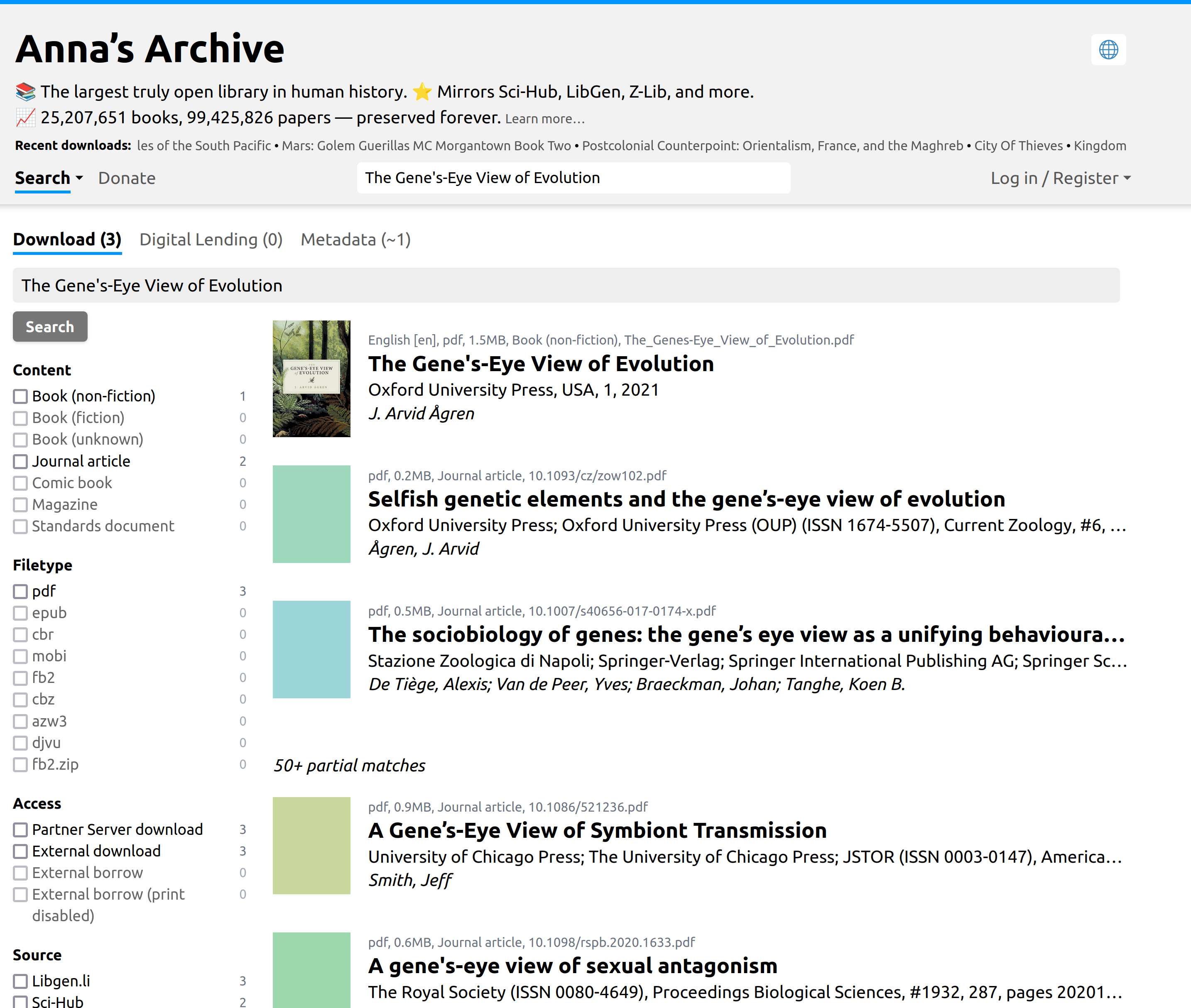1191x1008 pixels.
Task: Enable the Journal article content filter
Action: pyautogui.click(x=21, y=461)
